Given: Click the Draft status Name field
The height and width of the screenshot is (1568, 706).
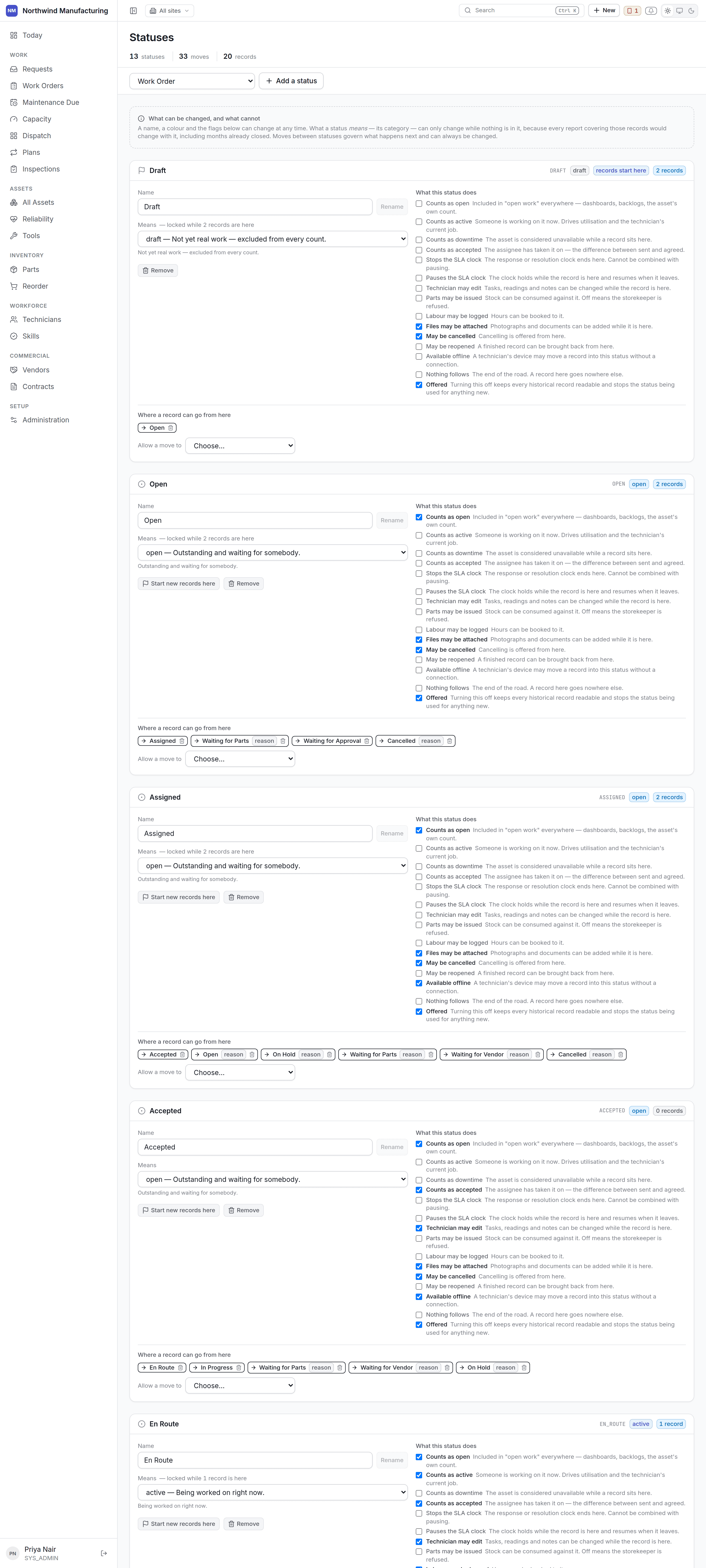Looking at the screenshot, I should [255, 207].
